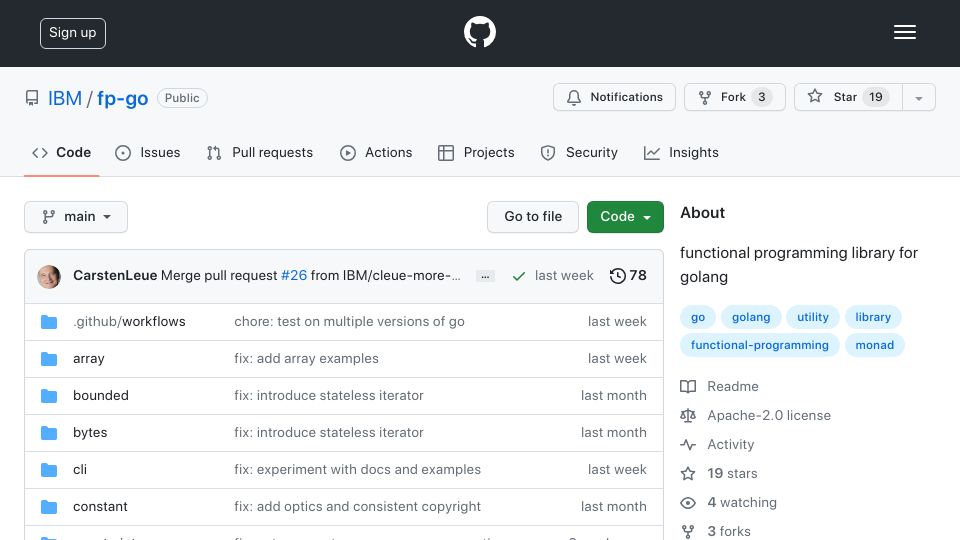Open the 78 commits history count
Viewport: 960px width, 540px height.
click(x=638, y=276)
